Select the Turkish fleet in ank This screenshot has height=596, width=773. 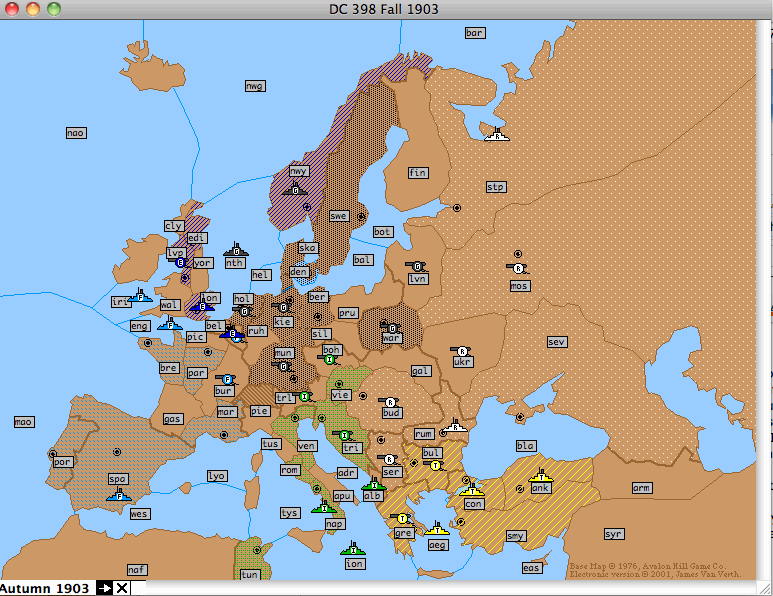click(541, 476)
